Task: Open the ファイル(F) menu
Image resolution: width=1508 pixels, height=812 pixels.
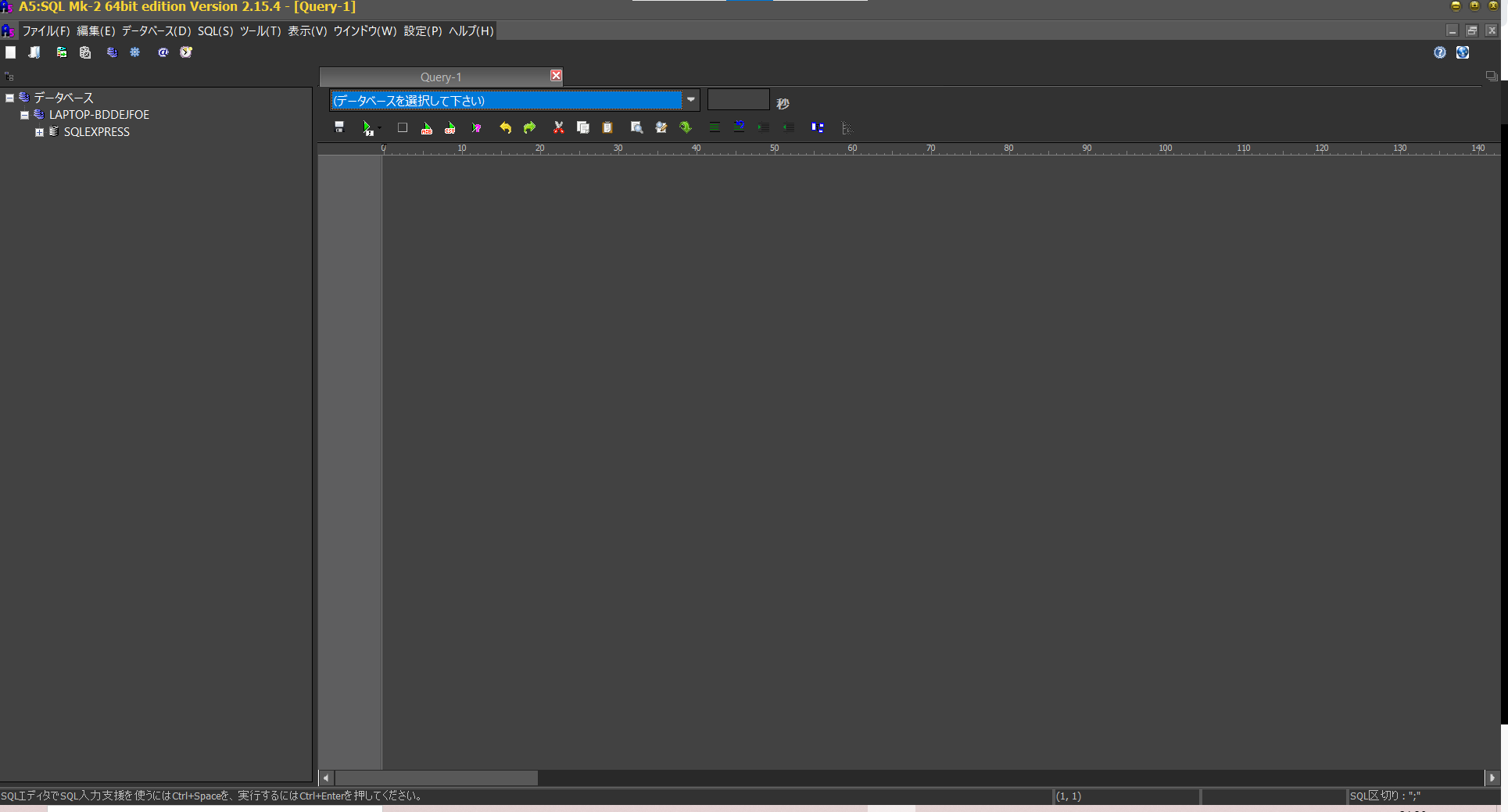Action: point(46,31)
